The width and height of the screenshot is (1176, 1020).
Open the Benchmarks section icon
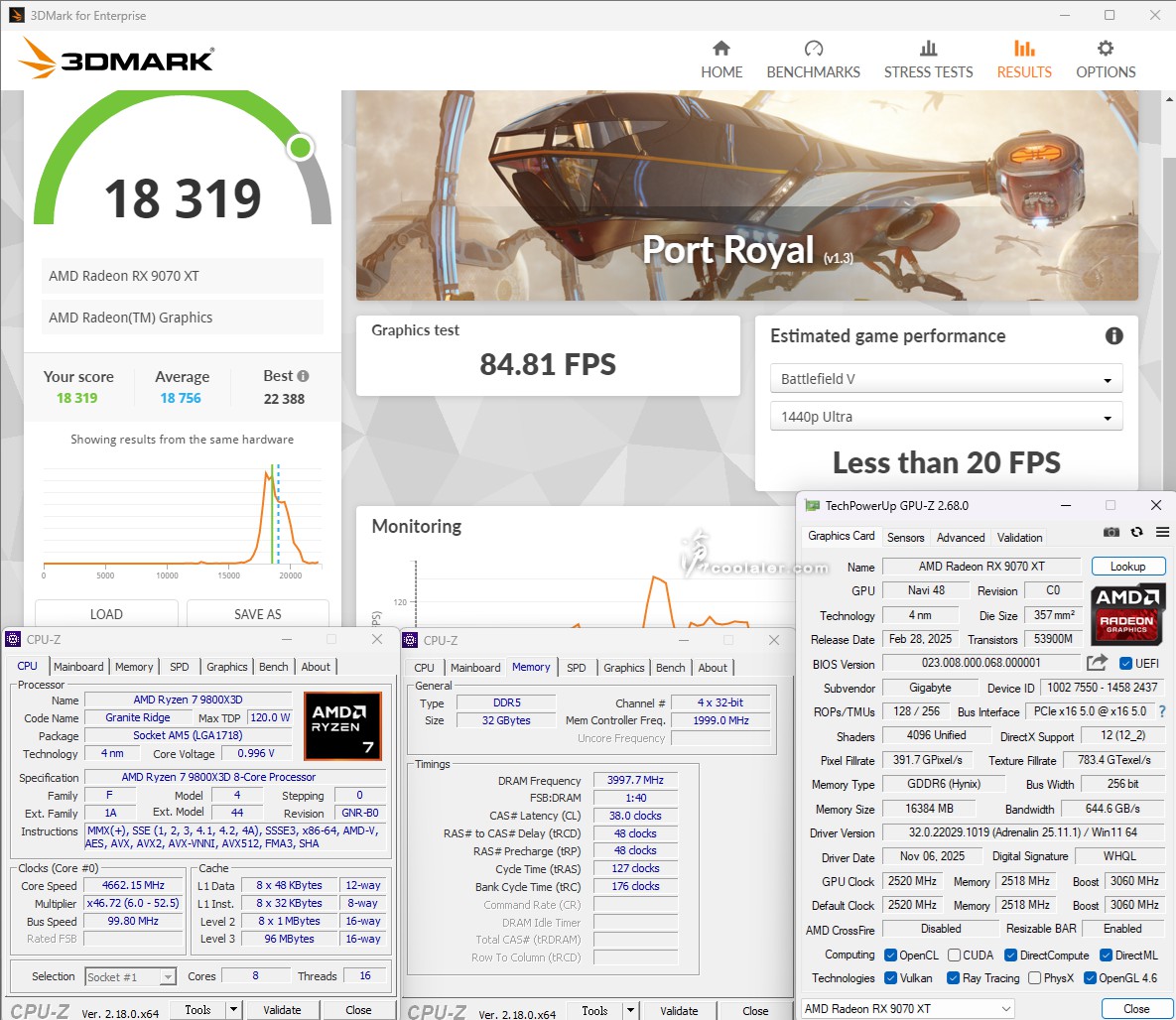tap(813, 49)
